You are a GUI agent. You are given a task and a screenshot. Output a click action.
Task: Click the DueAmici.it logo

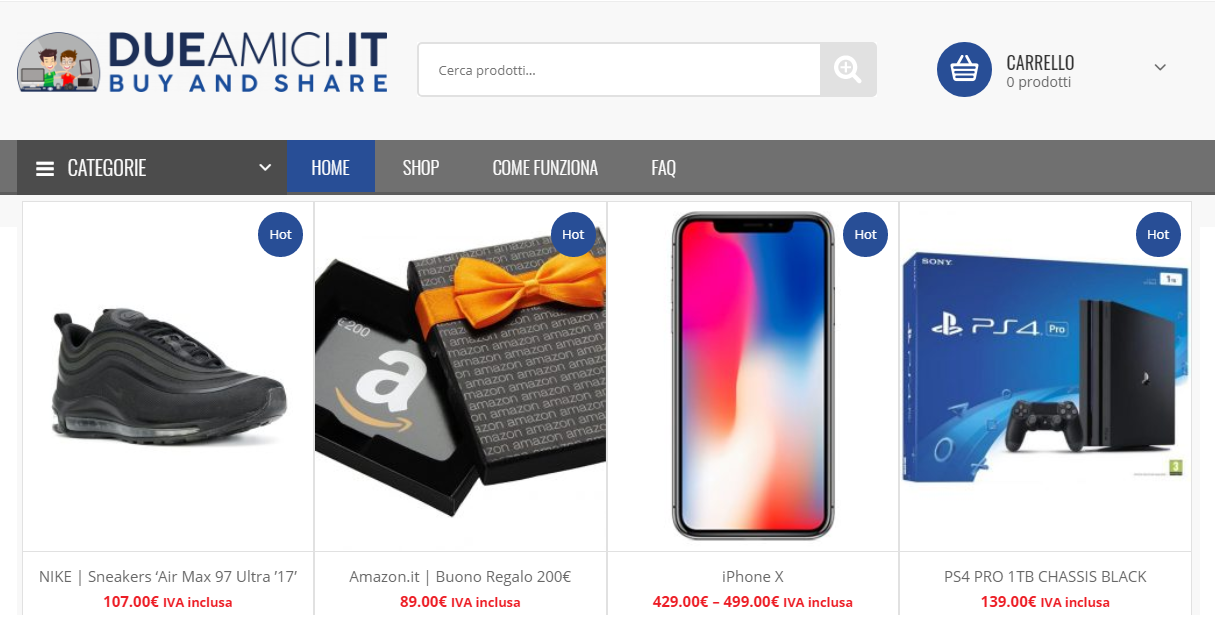pos(202,62)
